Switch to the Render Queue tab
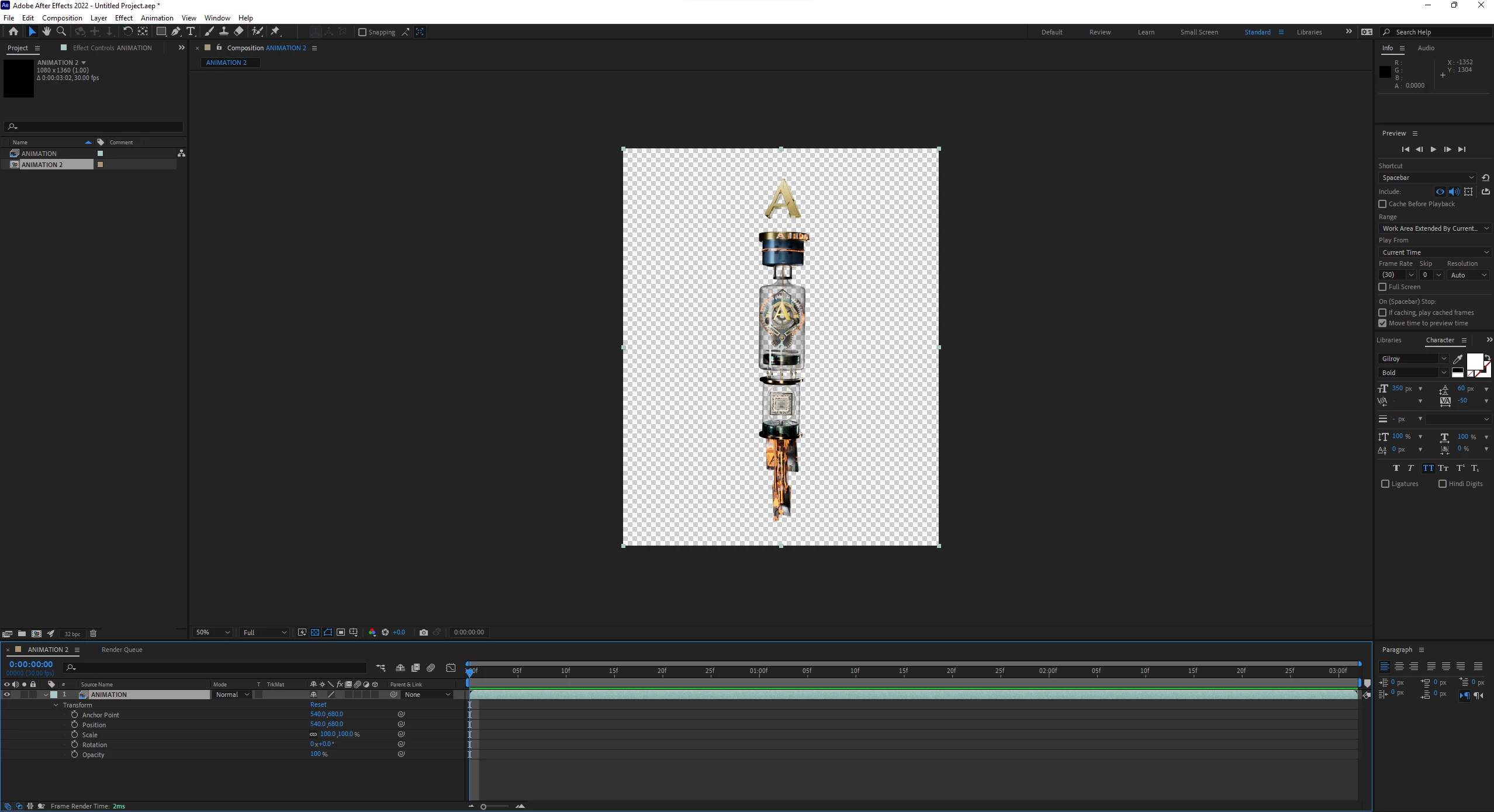Viewport: 1494px width, 812px height. click(x=122, y=650)
